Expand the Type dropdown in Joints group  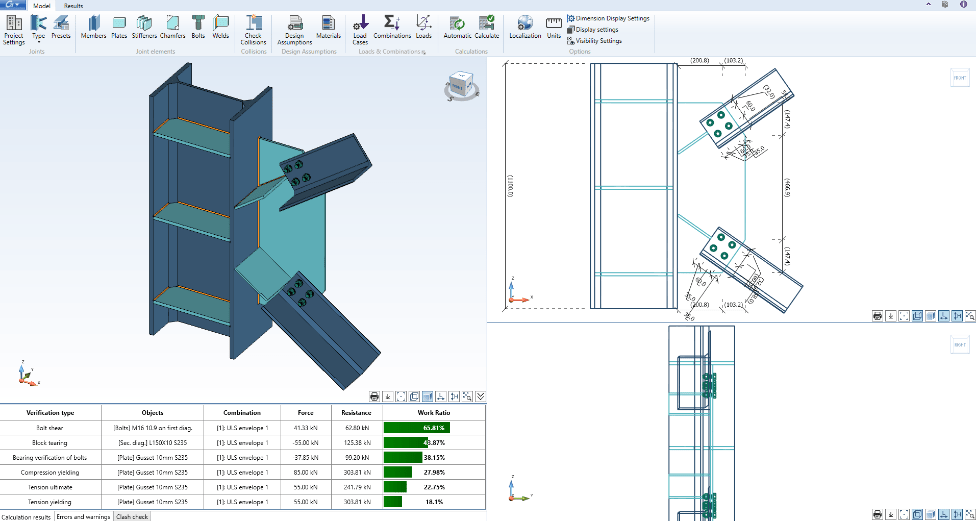[39, 30]
